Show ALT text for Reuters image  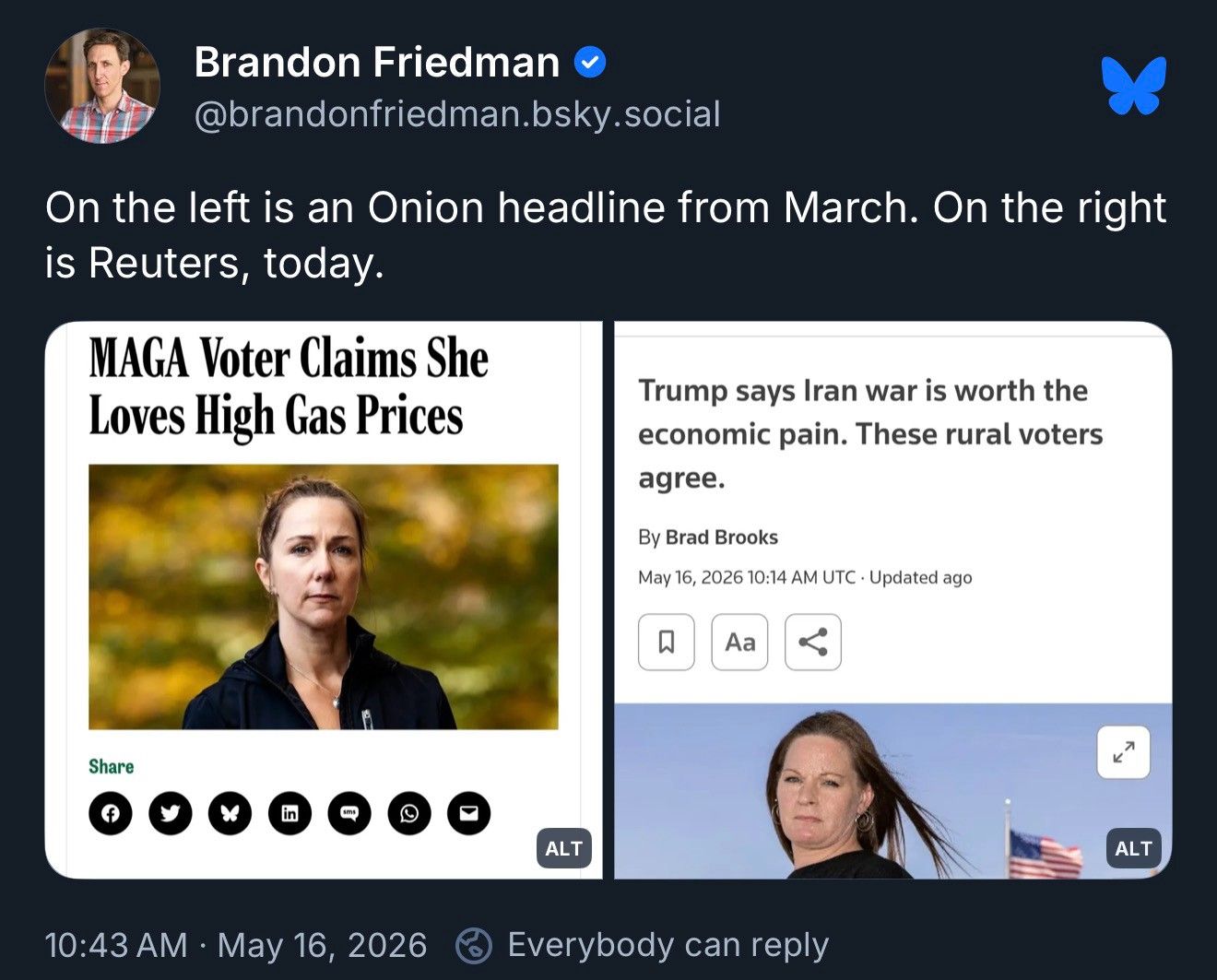1133,848
